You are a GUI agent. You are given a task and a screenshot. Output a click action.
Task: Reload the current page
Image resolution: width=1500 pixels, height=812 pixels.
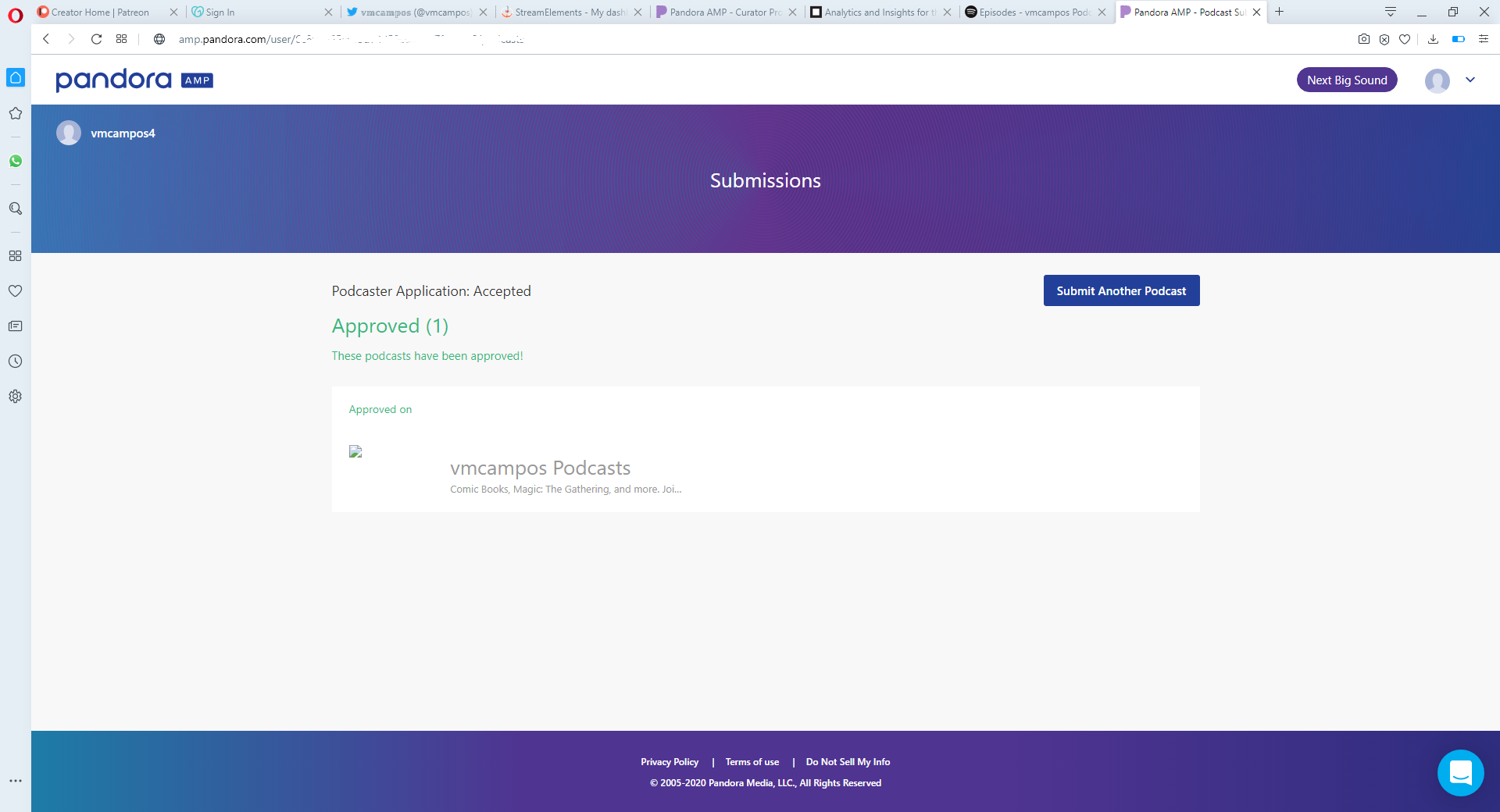[96, 38]
